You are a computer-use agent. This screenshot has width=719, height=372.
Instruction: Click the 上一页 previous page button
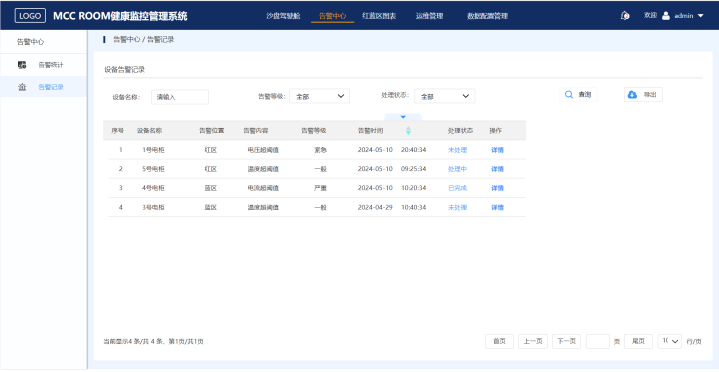coord(533,341)
